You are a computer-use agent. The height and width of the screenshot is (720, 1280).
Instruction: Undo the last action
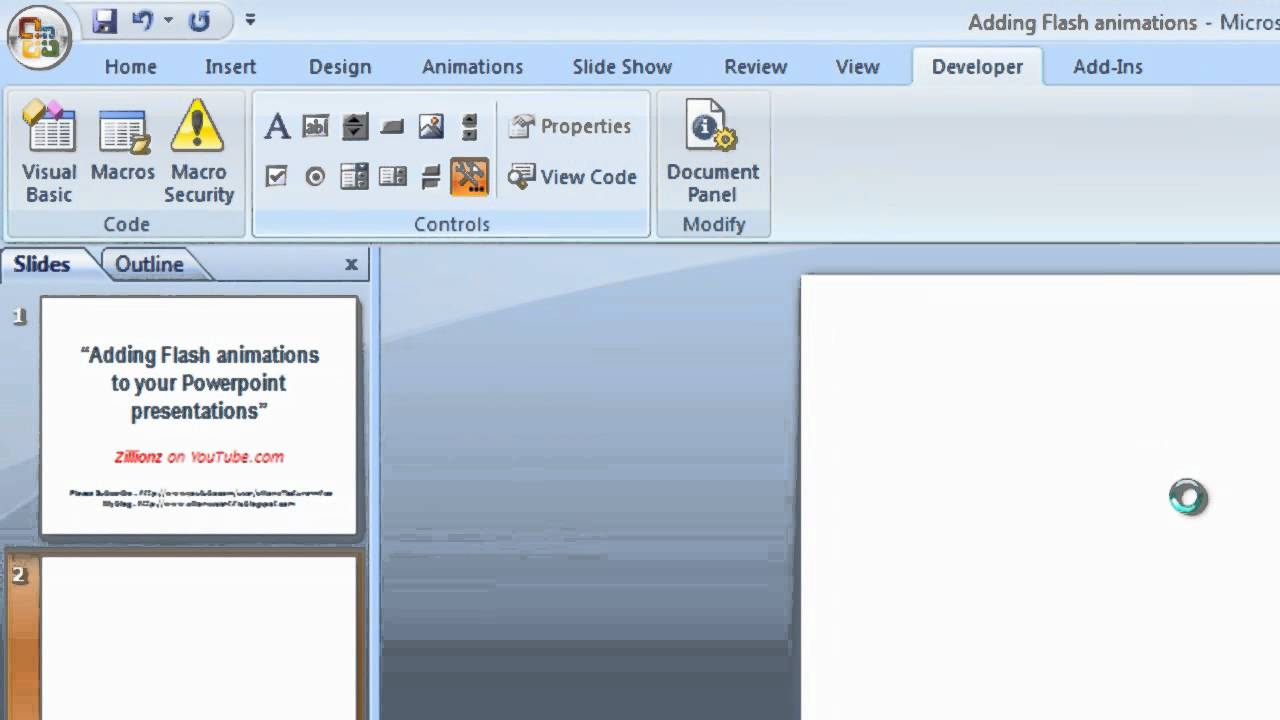[x=142, y=20]
